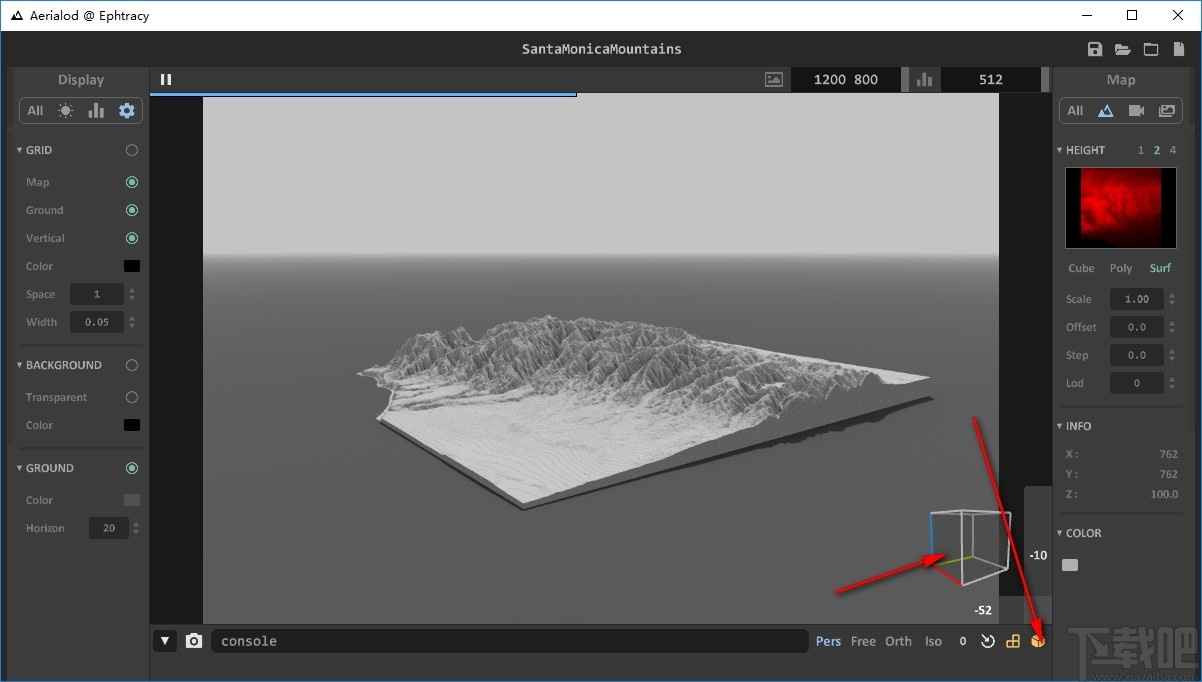This screenshot has height=682, width=1202.
Task: Click the empty folder icon in header
Action: pos(1151,49)
